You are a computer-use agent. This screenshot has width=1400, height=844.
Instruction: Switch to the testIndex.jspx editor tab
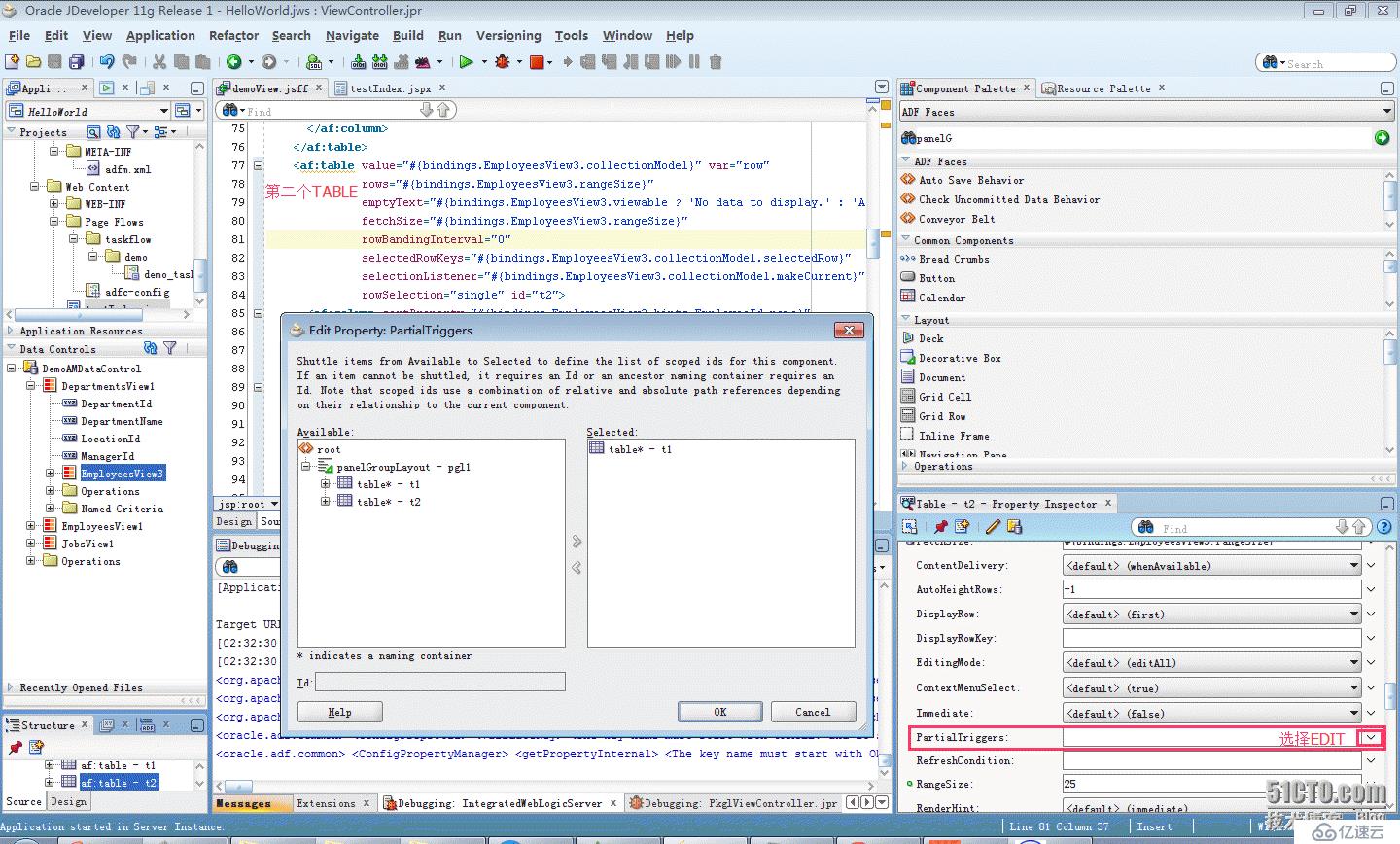(x=389, y=88)
